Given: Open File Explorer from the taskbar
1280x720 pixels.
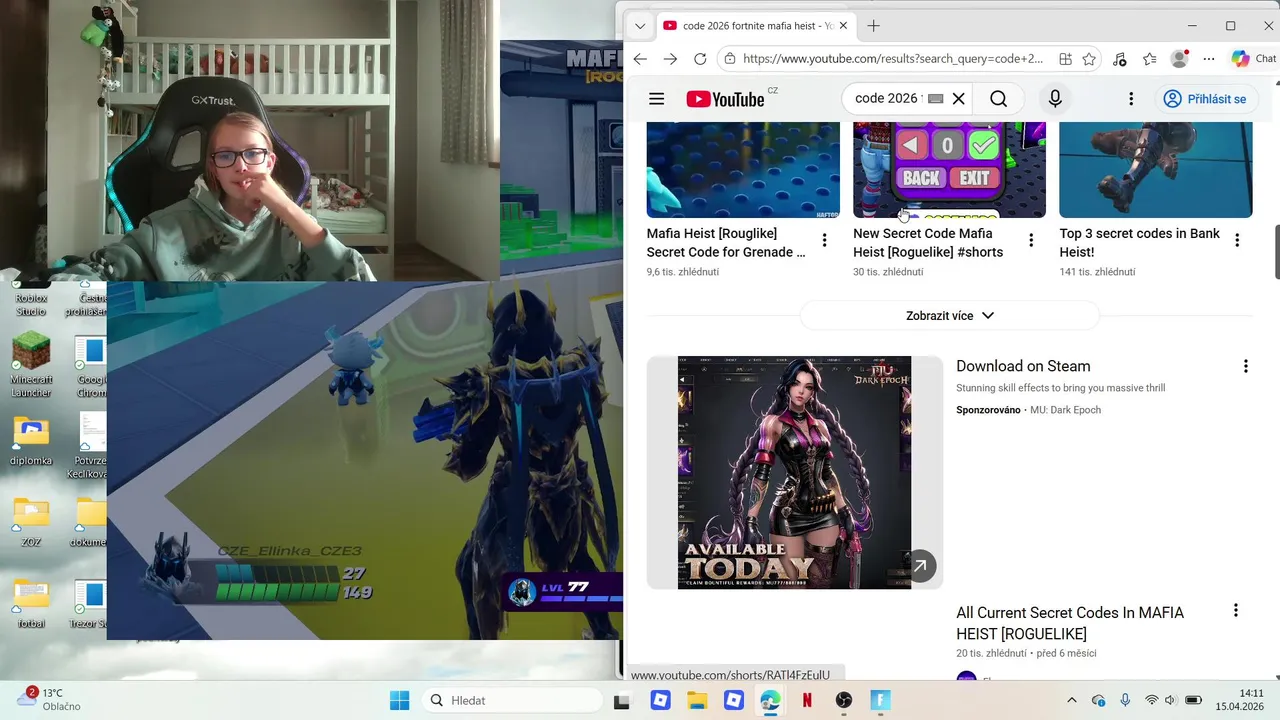Looking at the screenshot, I should point(697,700).
